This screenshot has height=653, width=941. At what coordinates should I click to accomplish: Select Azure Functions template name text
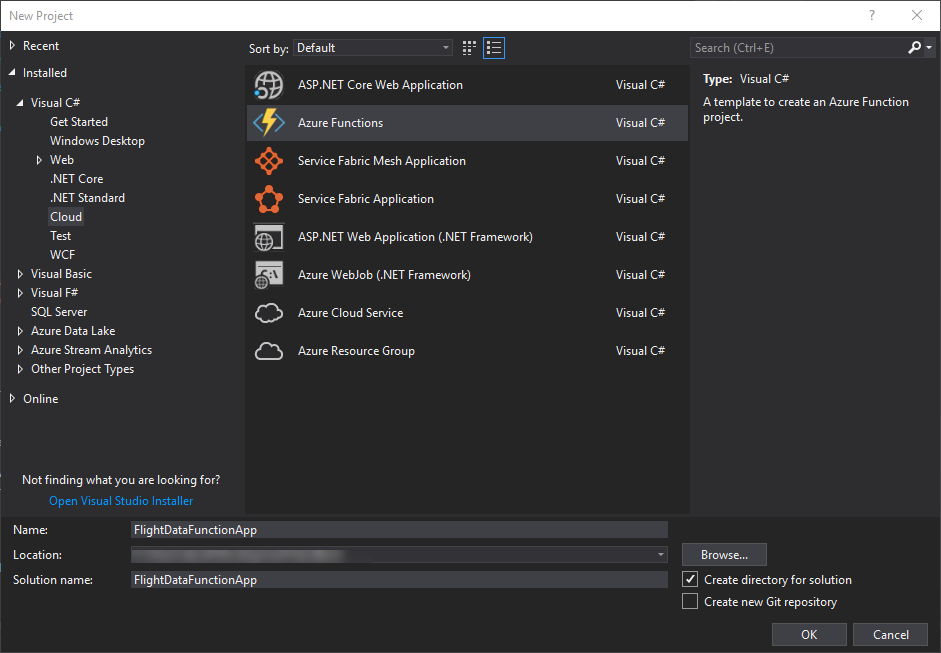point(340,122)
